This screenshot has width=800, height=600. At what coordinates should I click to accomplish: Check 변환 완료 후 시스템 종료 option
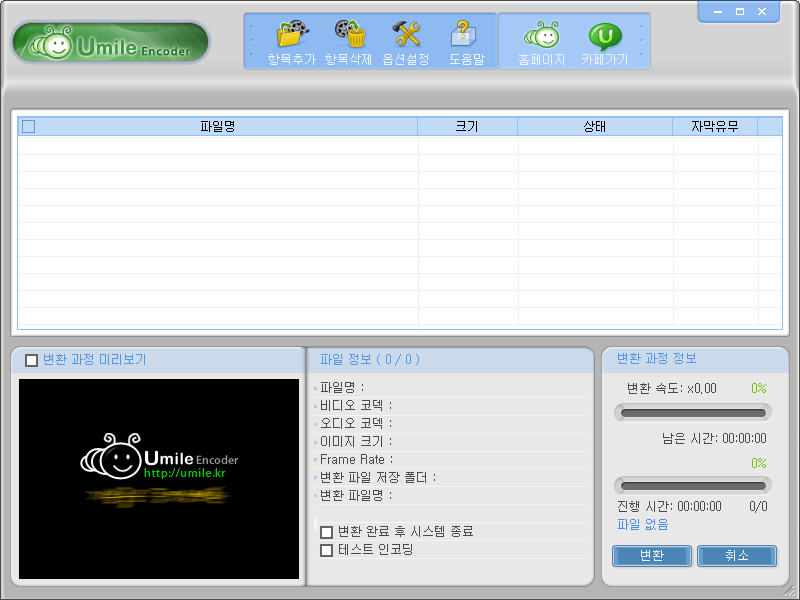(327, 532)
